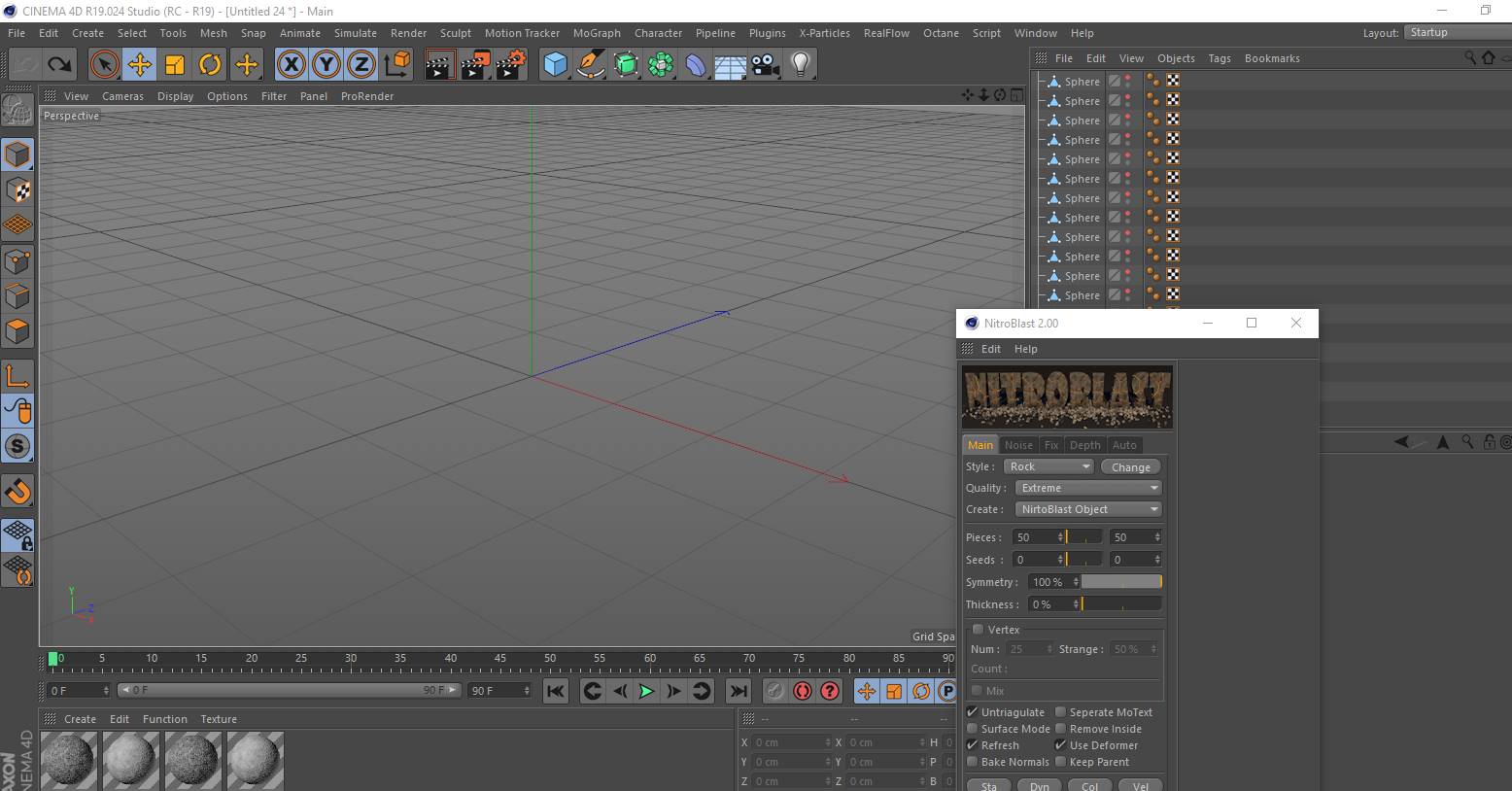Activate the Scale tool
Viewport: 1512px width, 791px height.
(175, 65)
